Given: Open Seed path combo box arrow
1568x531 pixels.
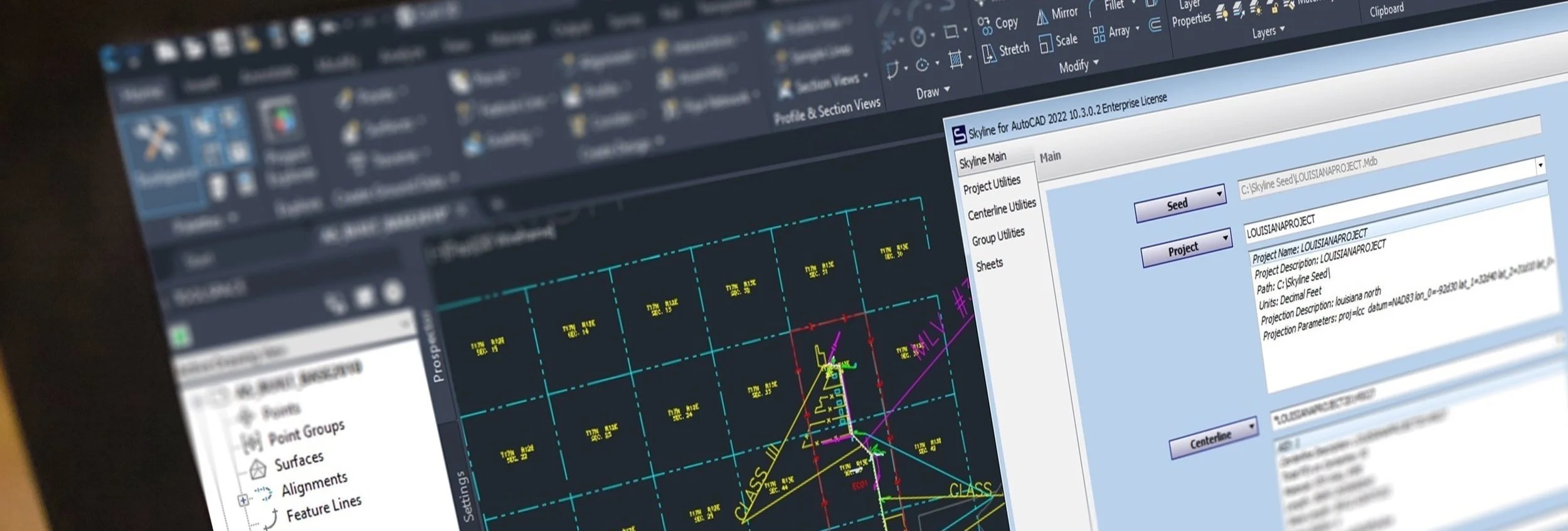Looking at the screenshot, I should pyautogui.click(x=1540, y=165).
